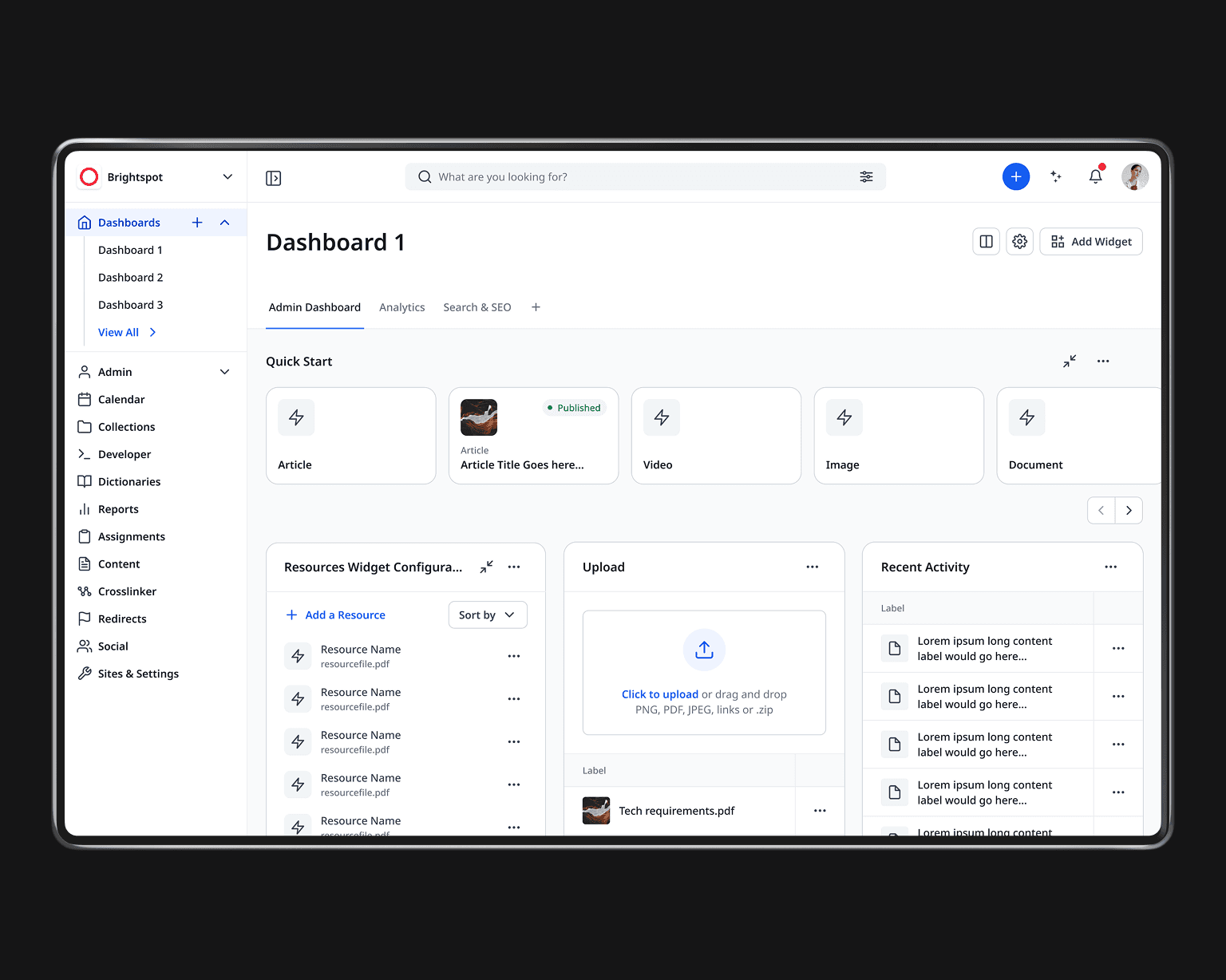Image resolution: width=1226 pixels, height=980 pixels.
Task: Click Add a Resource
Action: point(335,614)
